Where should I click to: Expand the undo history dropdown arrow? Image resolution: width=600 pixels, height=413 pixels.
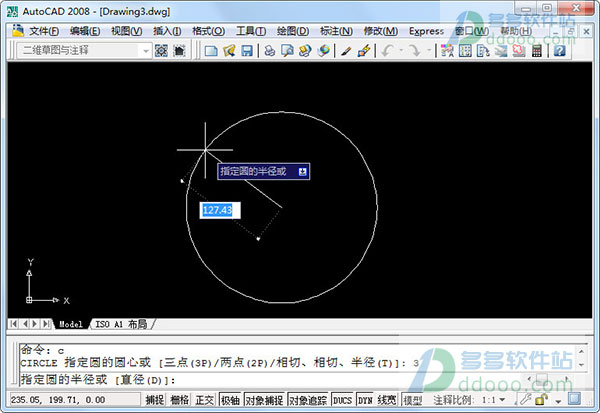pyautogui.click(x=401, y=51)
